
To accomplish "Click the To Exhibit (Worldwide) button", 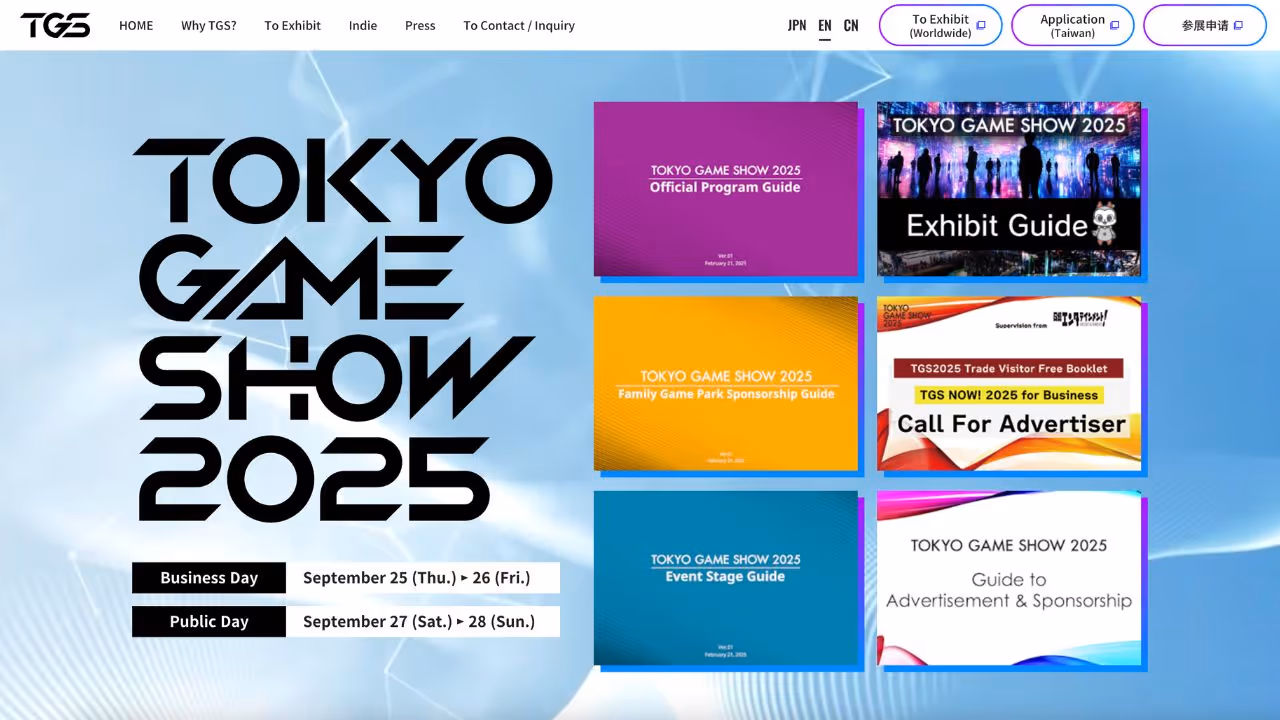I will point(941,25).
